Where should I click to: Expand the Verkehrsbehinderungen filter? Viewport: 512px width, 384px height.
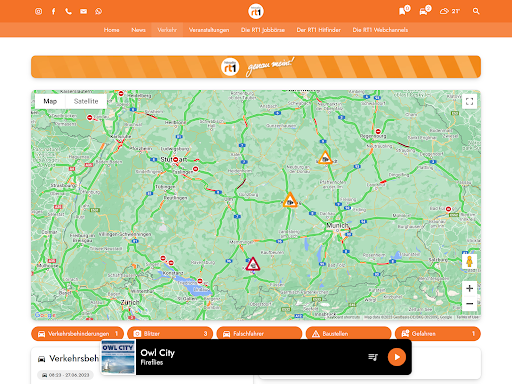[x=77, y=334]
